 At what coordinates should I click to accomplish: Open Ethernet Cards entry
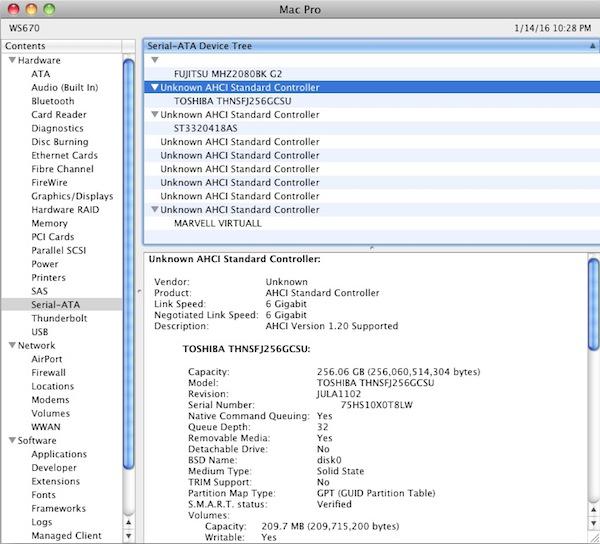[x=64, y=155]
